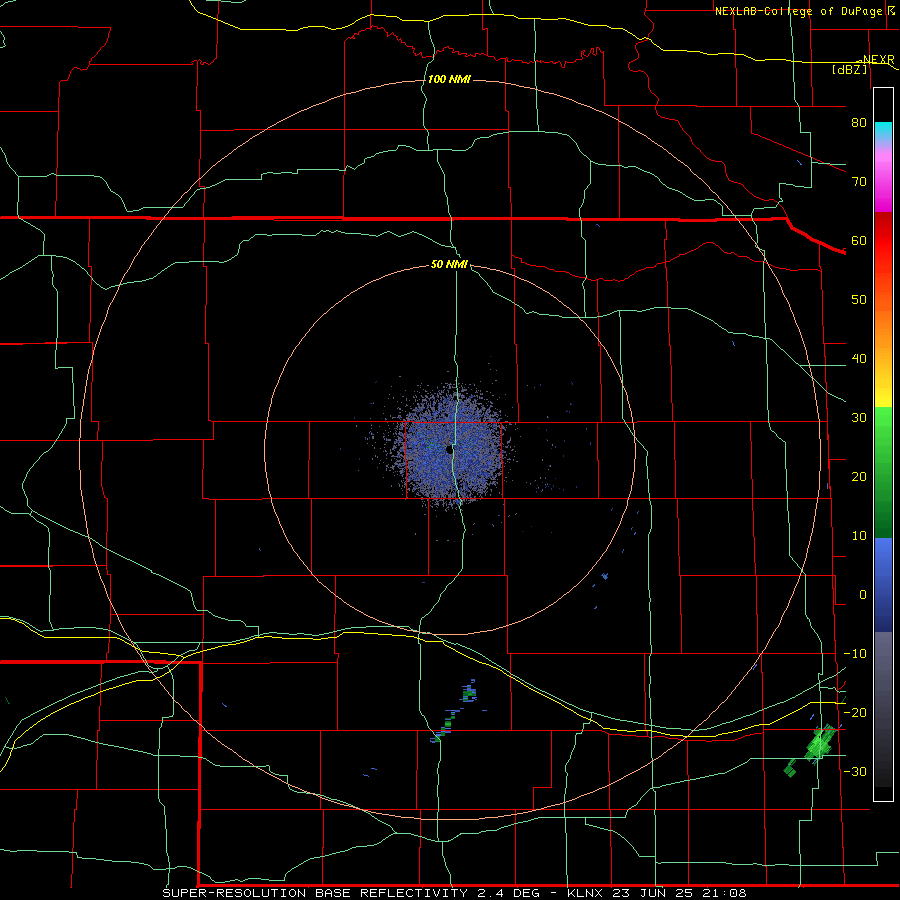Click the 10 value on the dBZ scale
The image size is (900, 900).
(x=859, y=536)
